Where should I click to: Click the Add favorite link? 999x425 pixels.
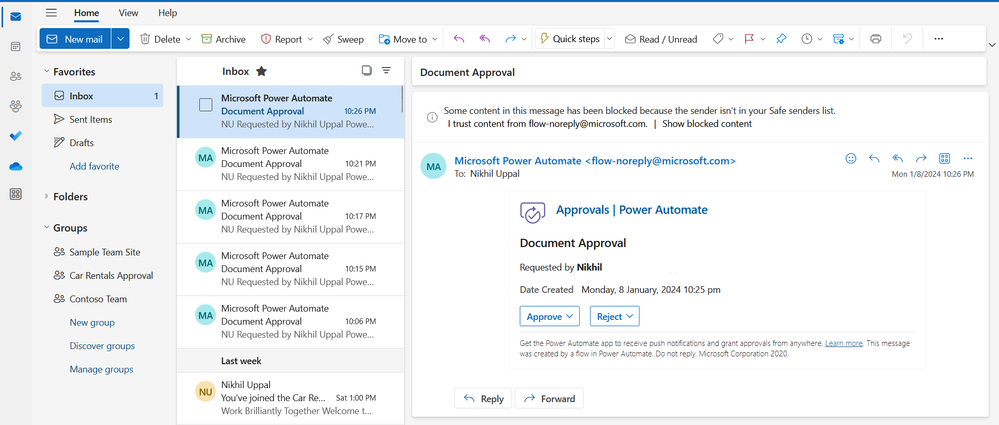[x=94, y=166]
